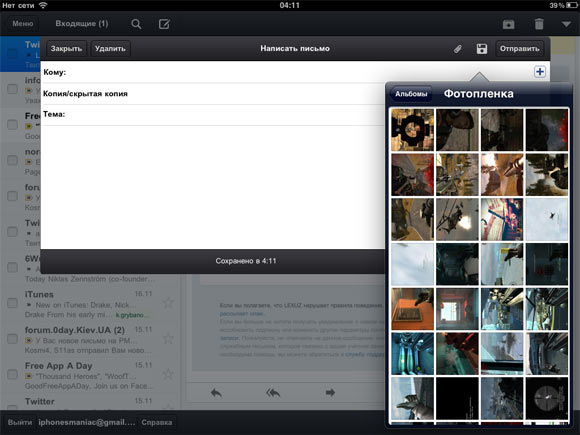Star the iTunes message
Screen dimensions: 580x435
[168, 303]
